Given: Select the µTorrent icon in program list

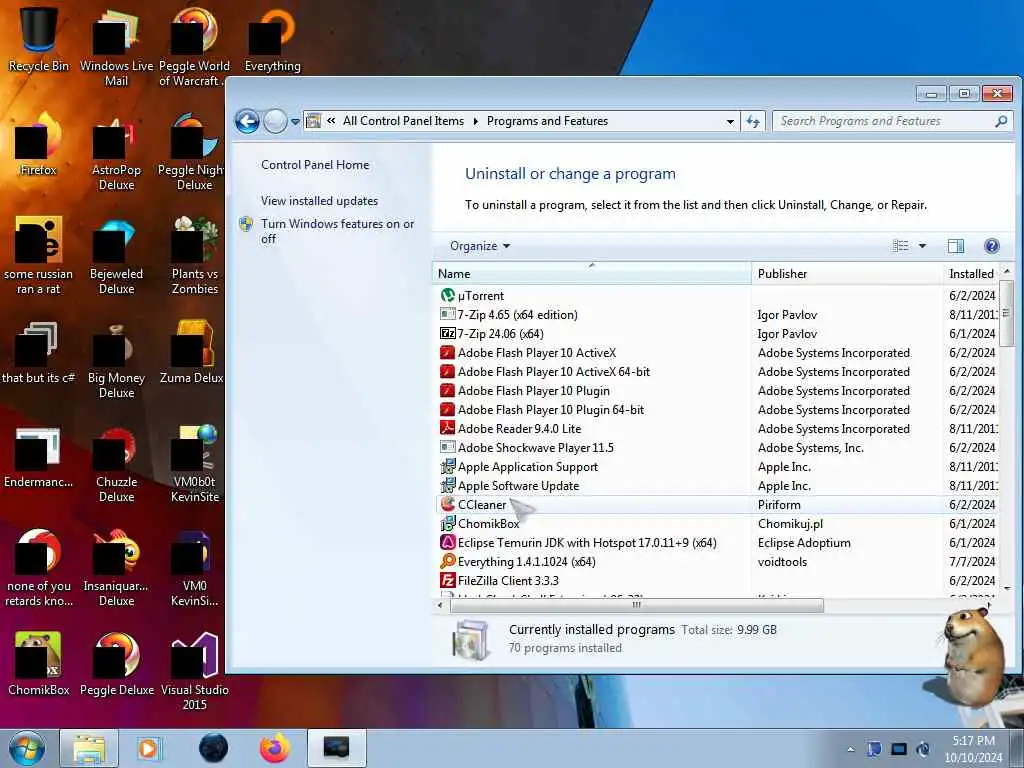Looking at the screenshot, I should (x=447, y=296).
